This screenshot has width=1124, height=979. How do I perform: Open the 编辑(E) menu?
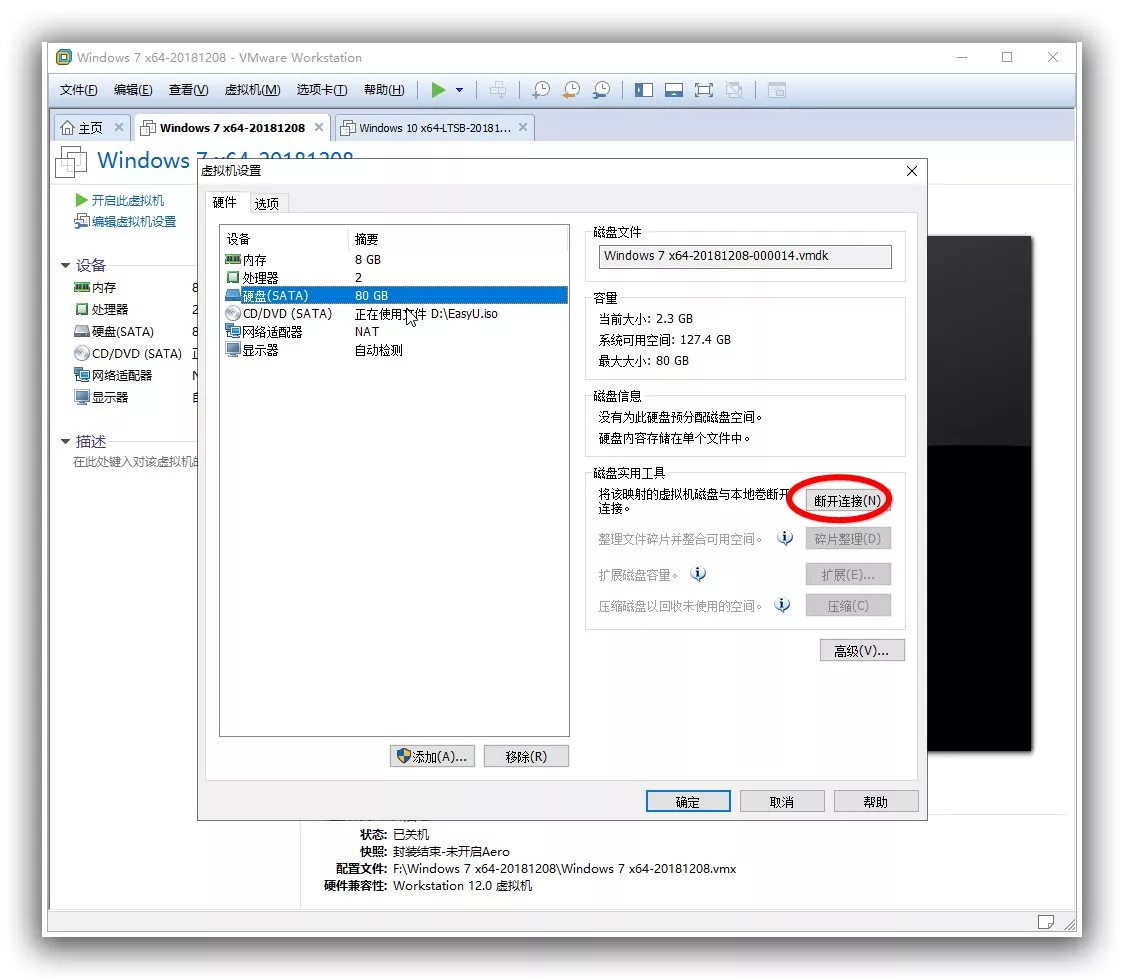[x=133, y=90]
